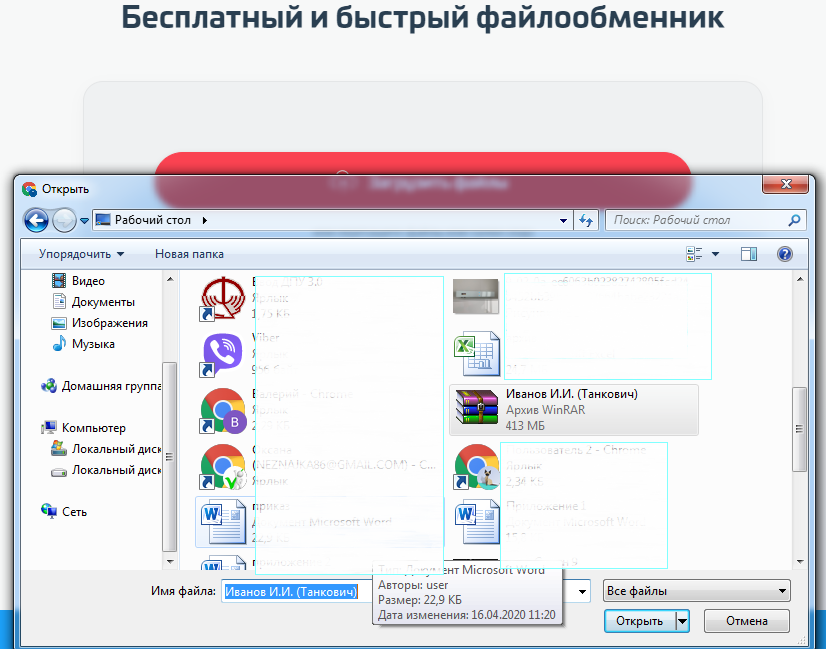Click up arrow of file list scrollbar
The height and width of the screenshot is (649, 826).
[800, 279]
